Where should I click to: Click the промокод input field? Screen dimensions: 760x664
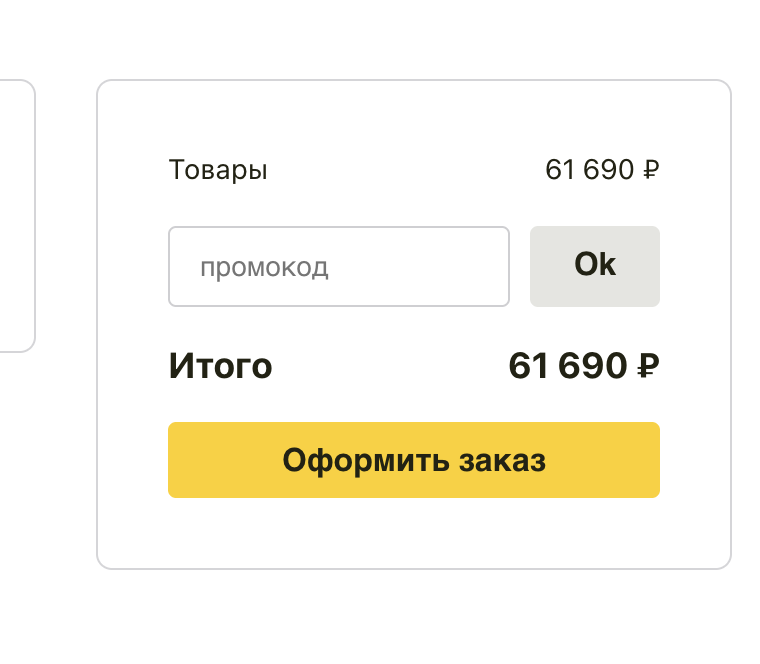tap(338, 267)
